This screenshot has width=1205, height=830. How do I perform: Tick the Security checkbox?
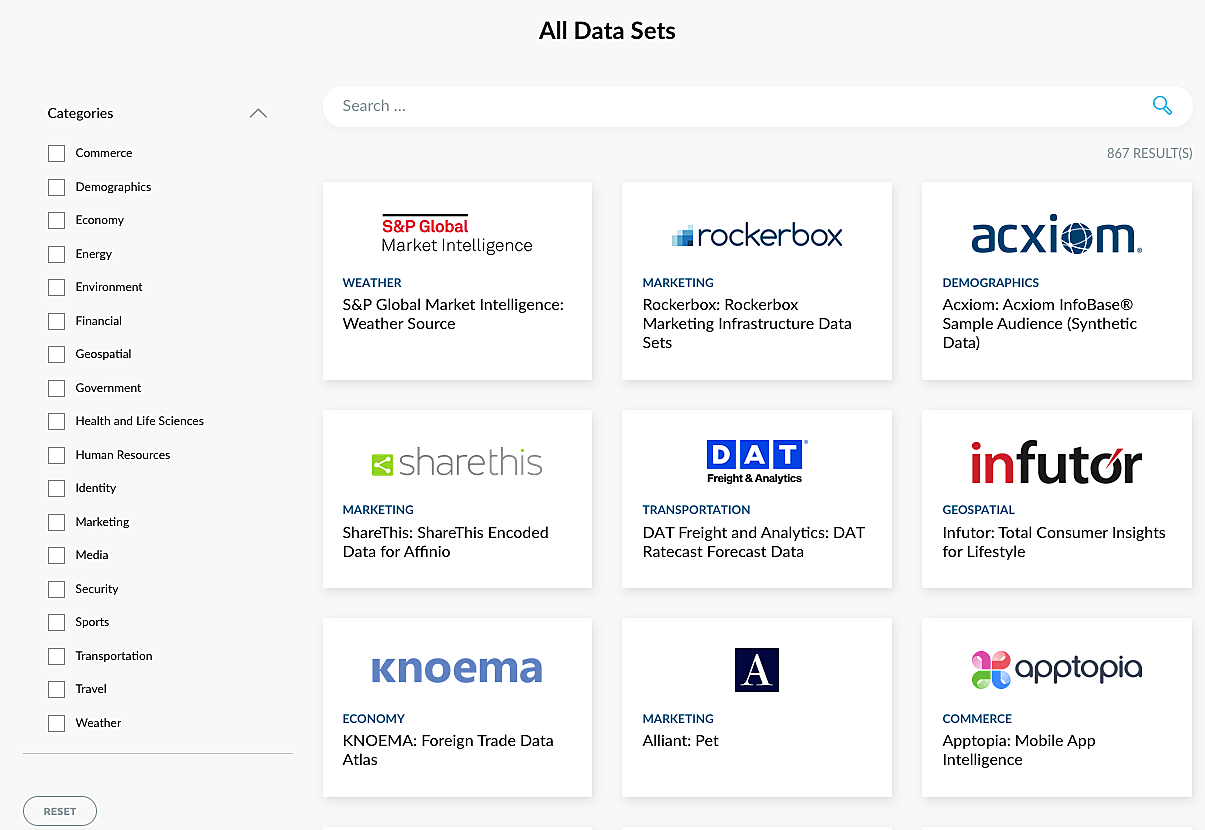(x=56, y=589)
